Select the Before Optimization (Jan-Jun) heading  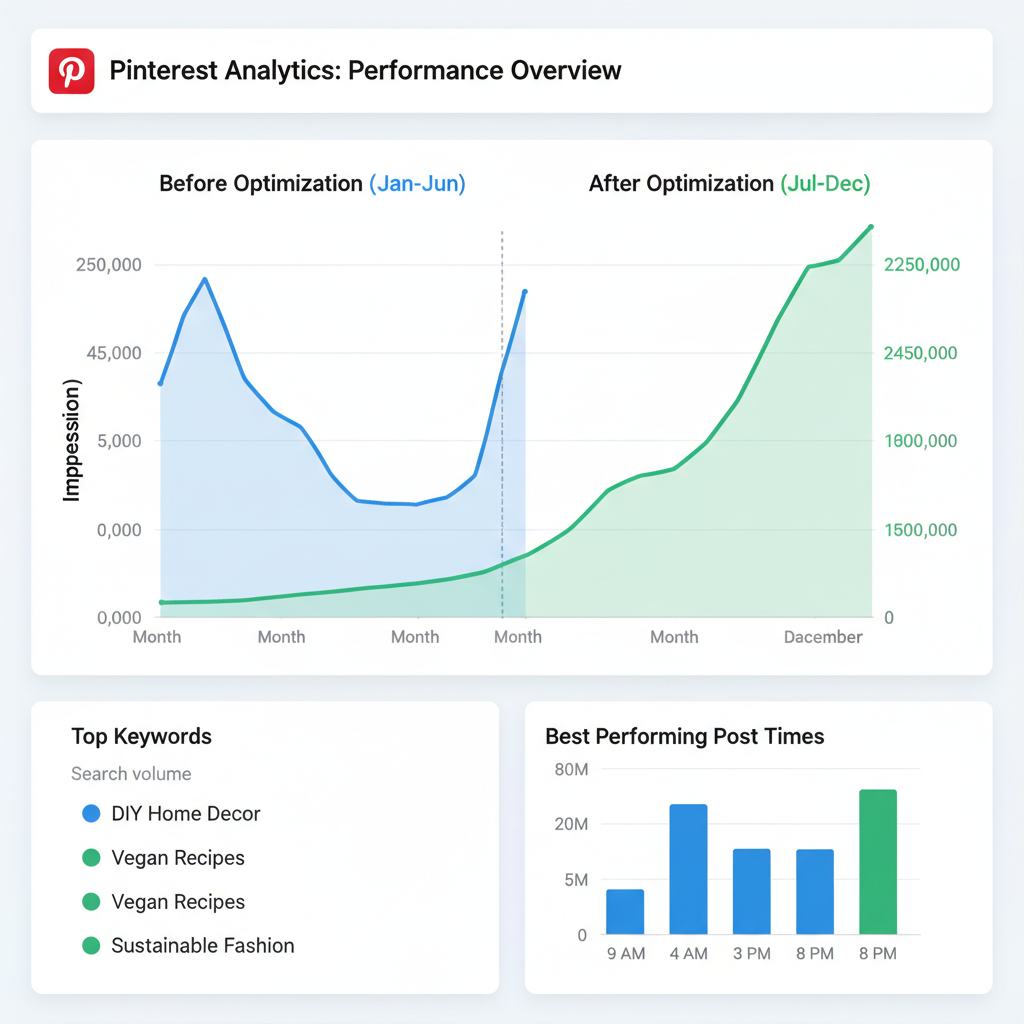[312, 184]
